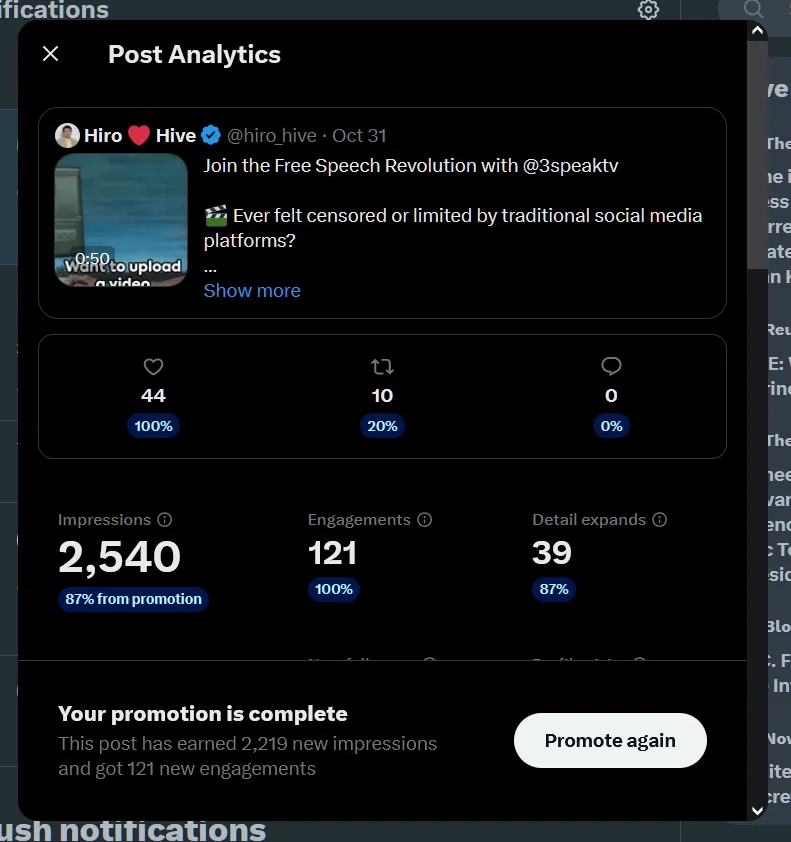Viewport: 791px width, 842px height.
Task: Open the @3speaktv mention link
Action: tap(571, 165)
